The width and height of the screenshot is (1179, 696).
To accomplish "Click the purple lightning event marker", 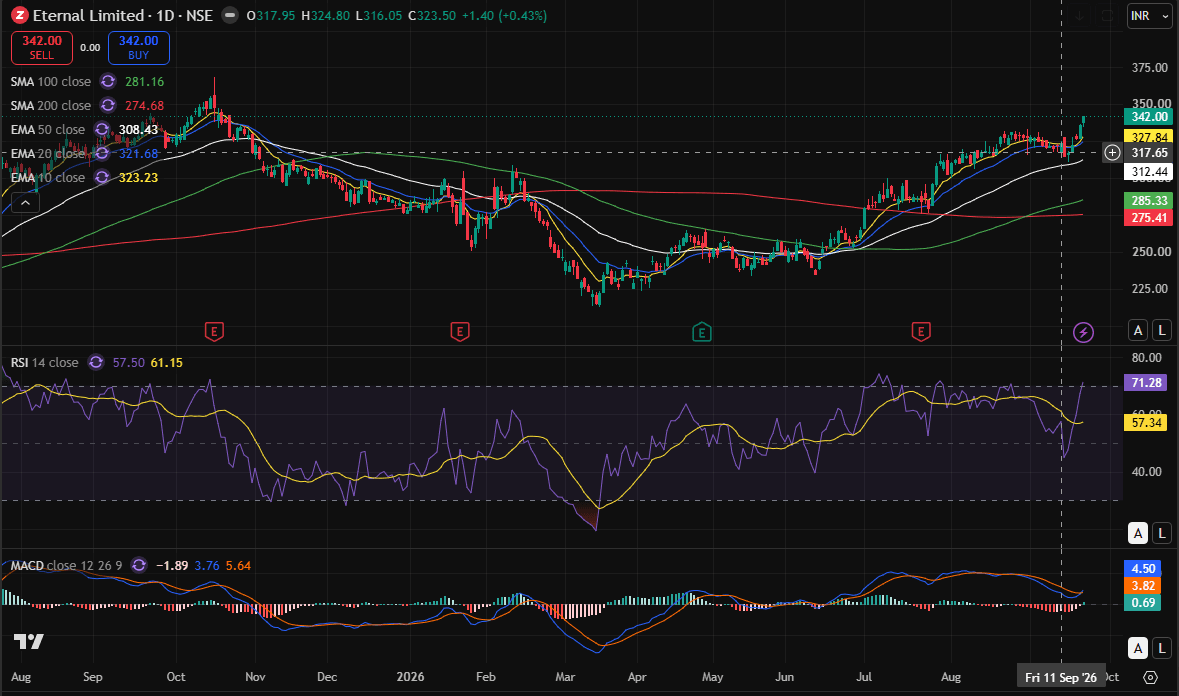I will point(1083,331).
